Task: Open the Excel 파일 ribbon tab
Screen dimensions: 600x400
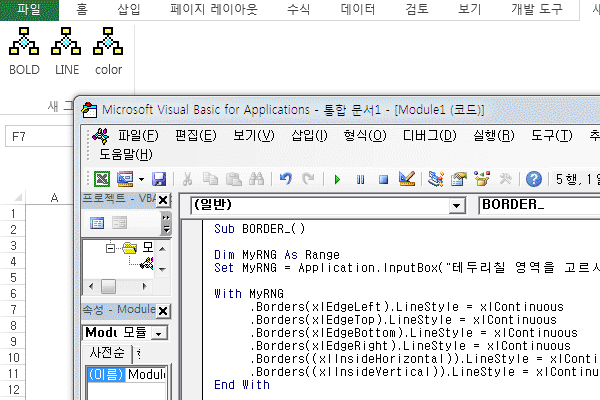Action: click(x=29, y=10)
